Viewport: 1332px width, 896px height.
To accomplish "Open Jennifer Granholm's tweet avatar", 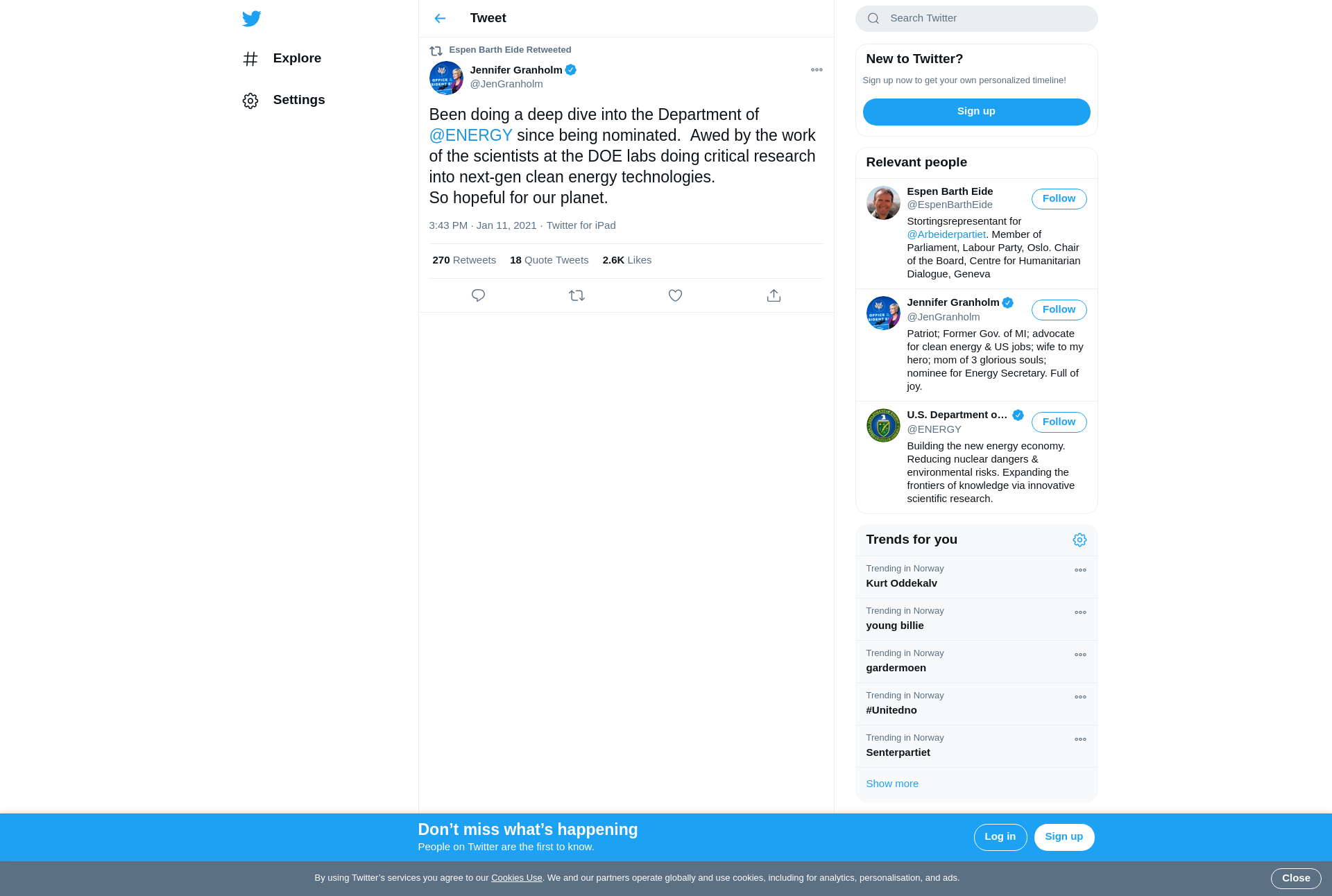I will click(x=446, y=78).
